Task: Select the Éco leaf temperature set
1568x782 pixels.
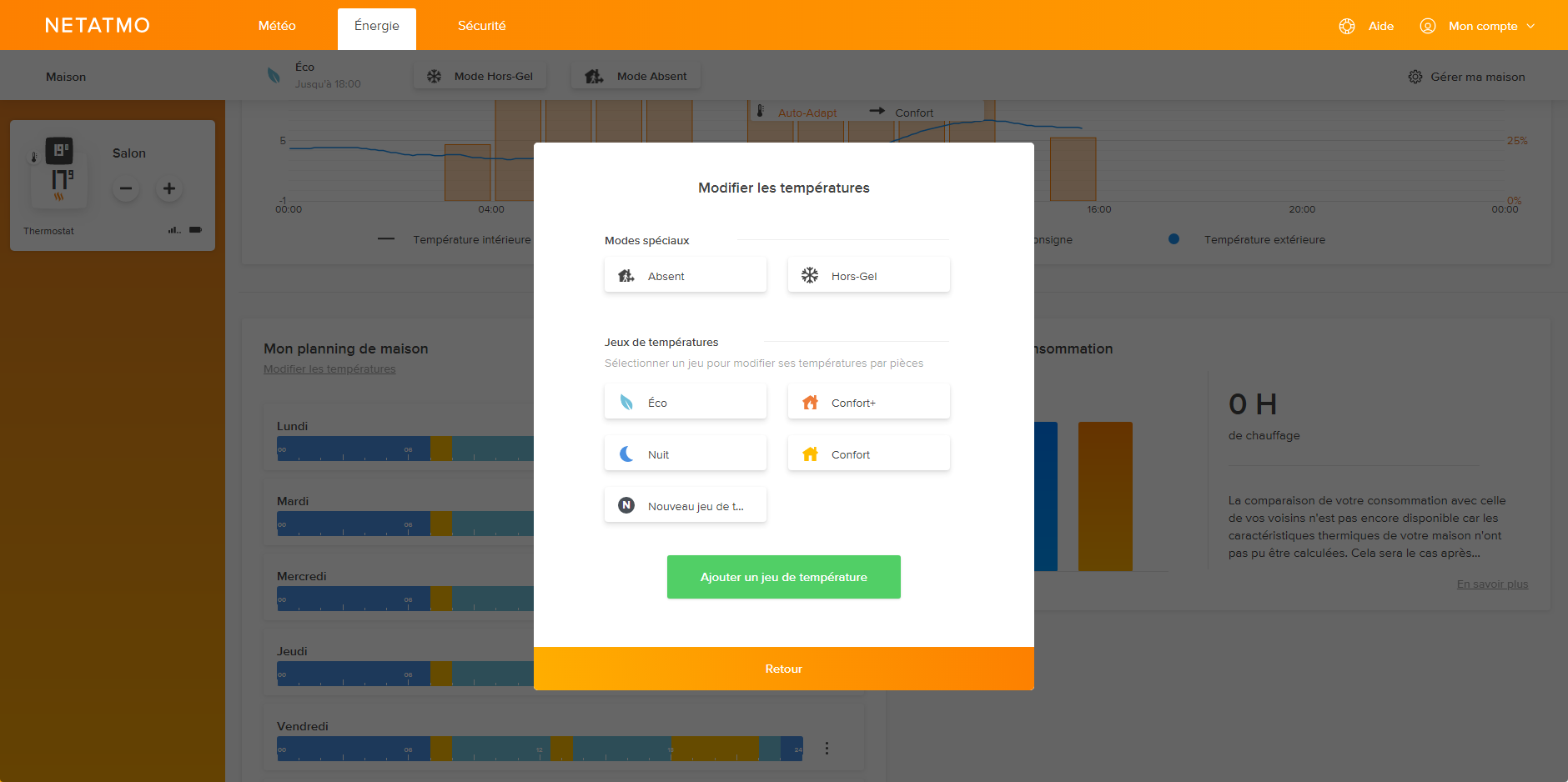Action: [x=685, y=403]
